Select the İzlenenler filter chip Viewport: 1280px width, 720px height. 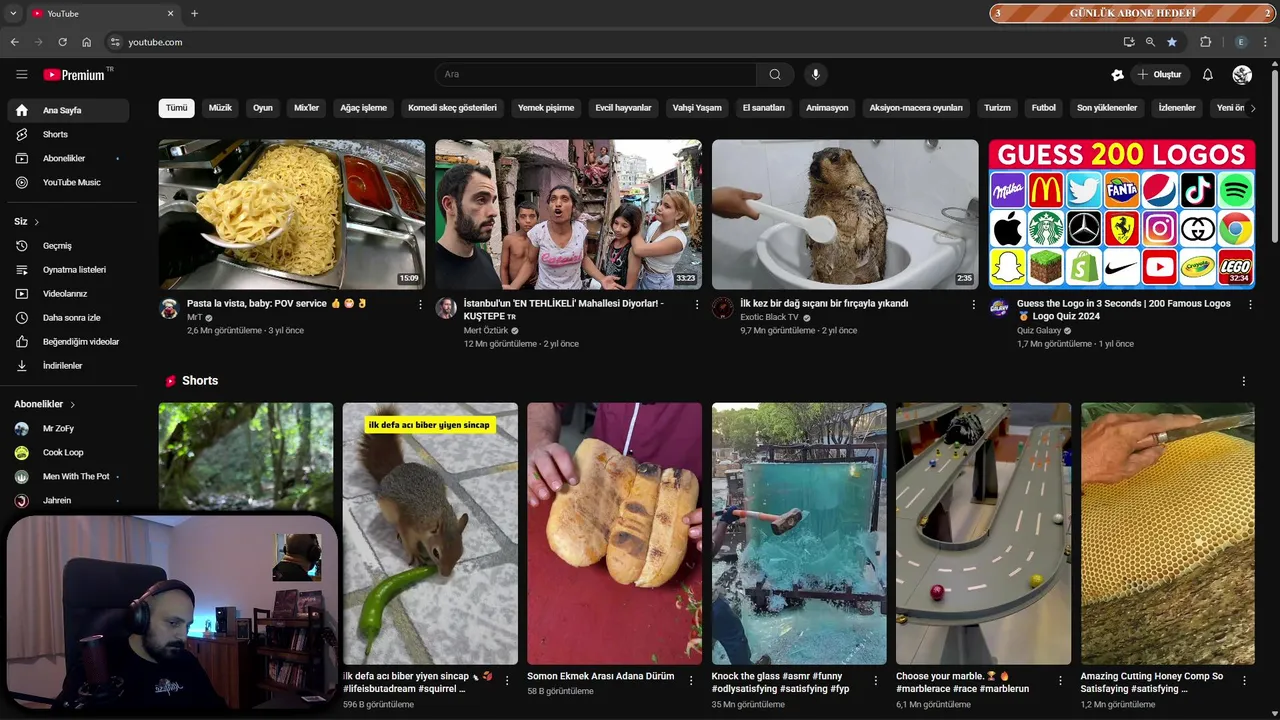[1177, 108]
